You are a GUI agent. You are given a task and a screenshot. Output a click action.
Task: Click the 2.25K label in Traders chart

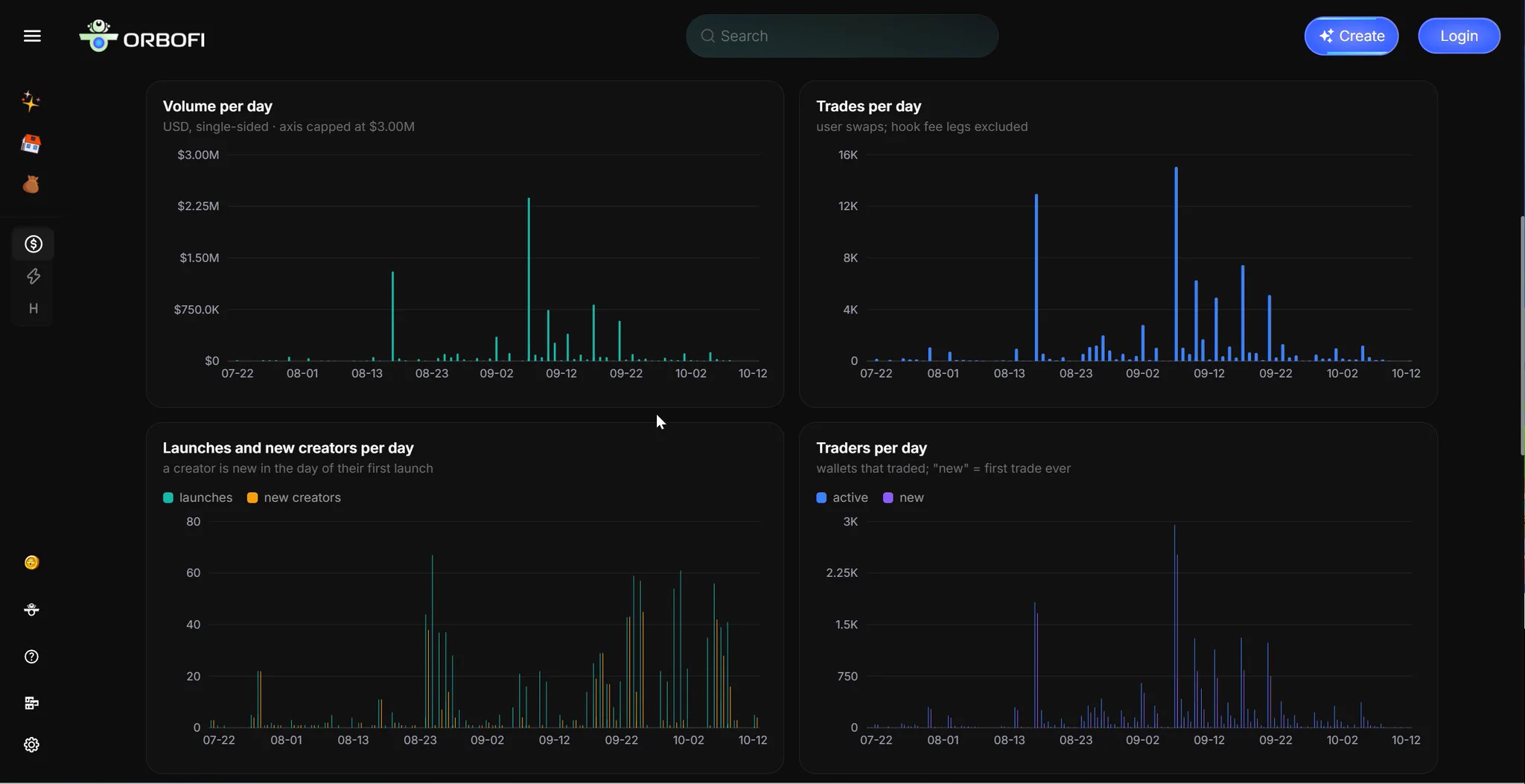click(x=842, y=573)
